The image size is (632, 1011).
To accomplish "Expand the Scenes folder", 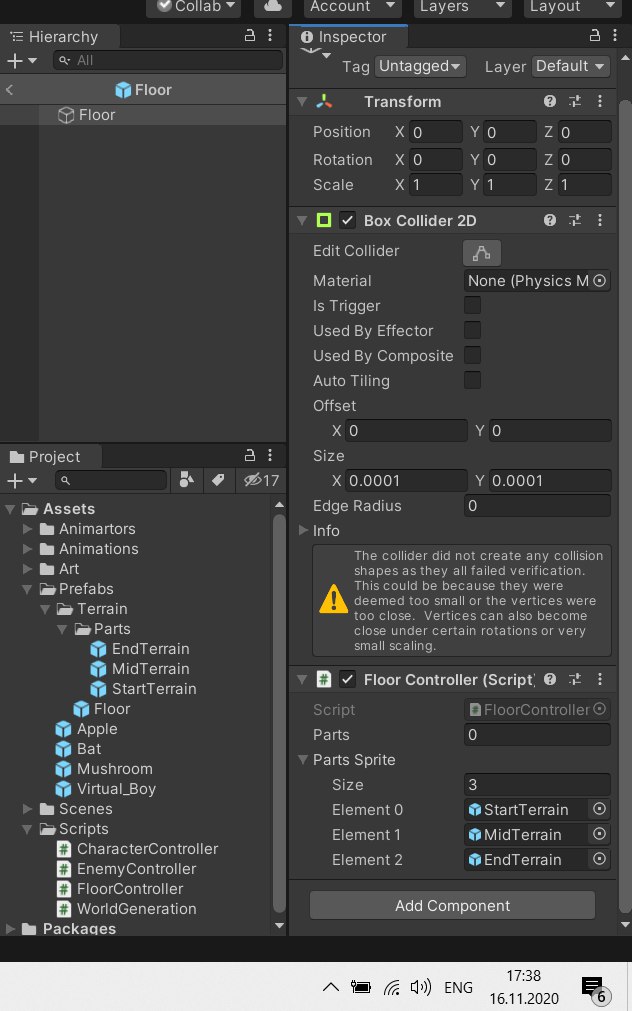I will pos(27,809).
